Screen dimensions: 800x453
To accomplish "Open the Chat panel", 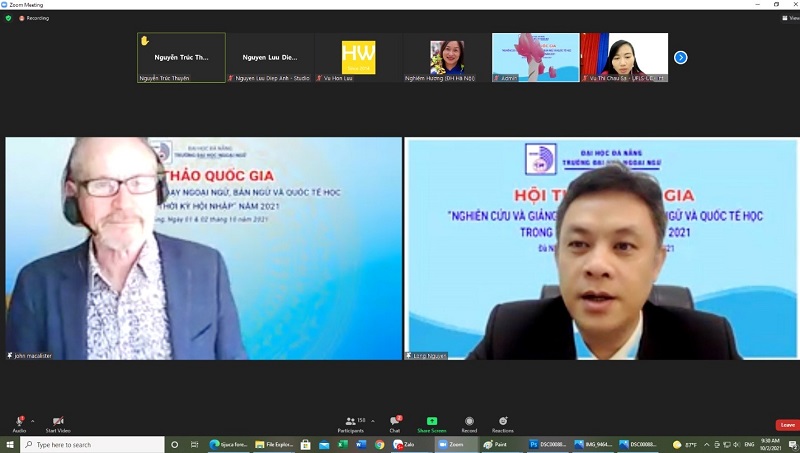I will (395, 422).
